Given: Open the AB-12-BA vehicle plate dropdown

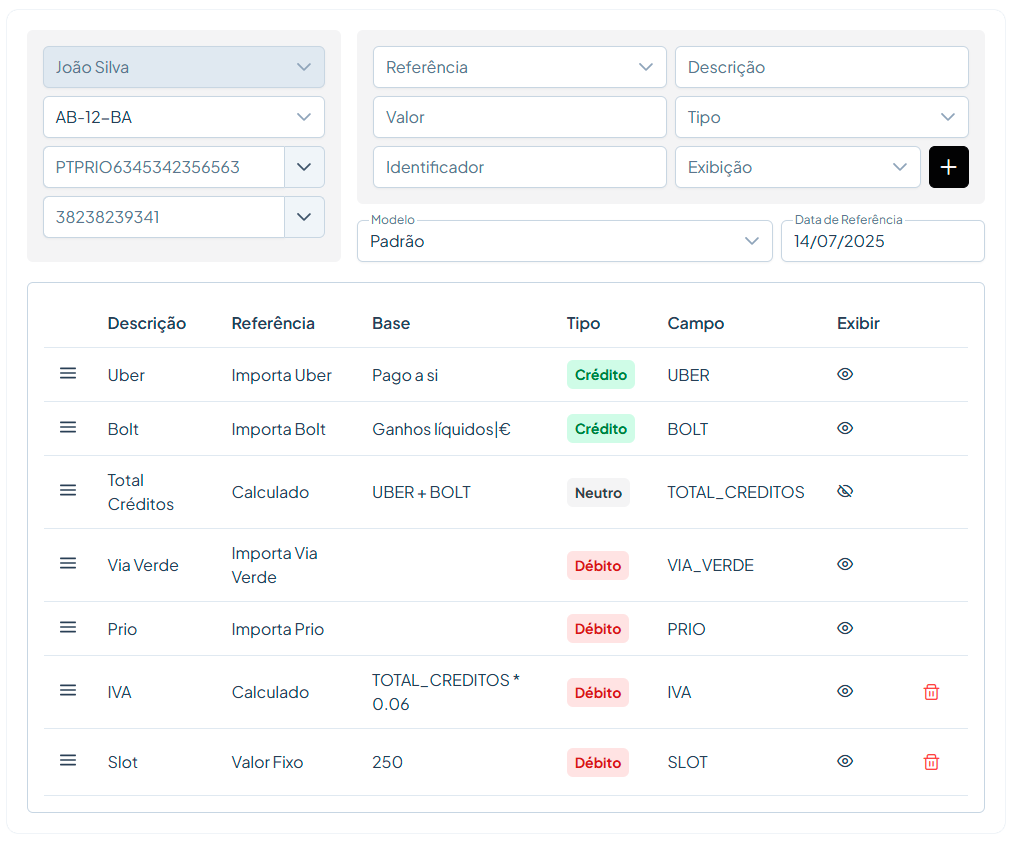Looking at the screenshot, I should [x=183, y=117].
